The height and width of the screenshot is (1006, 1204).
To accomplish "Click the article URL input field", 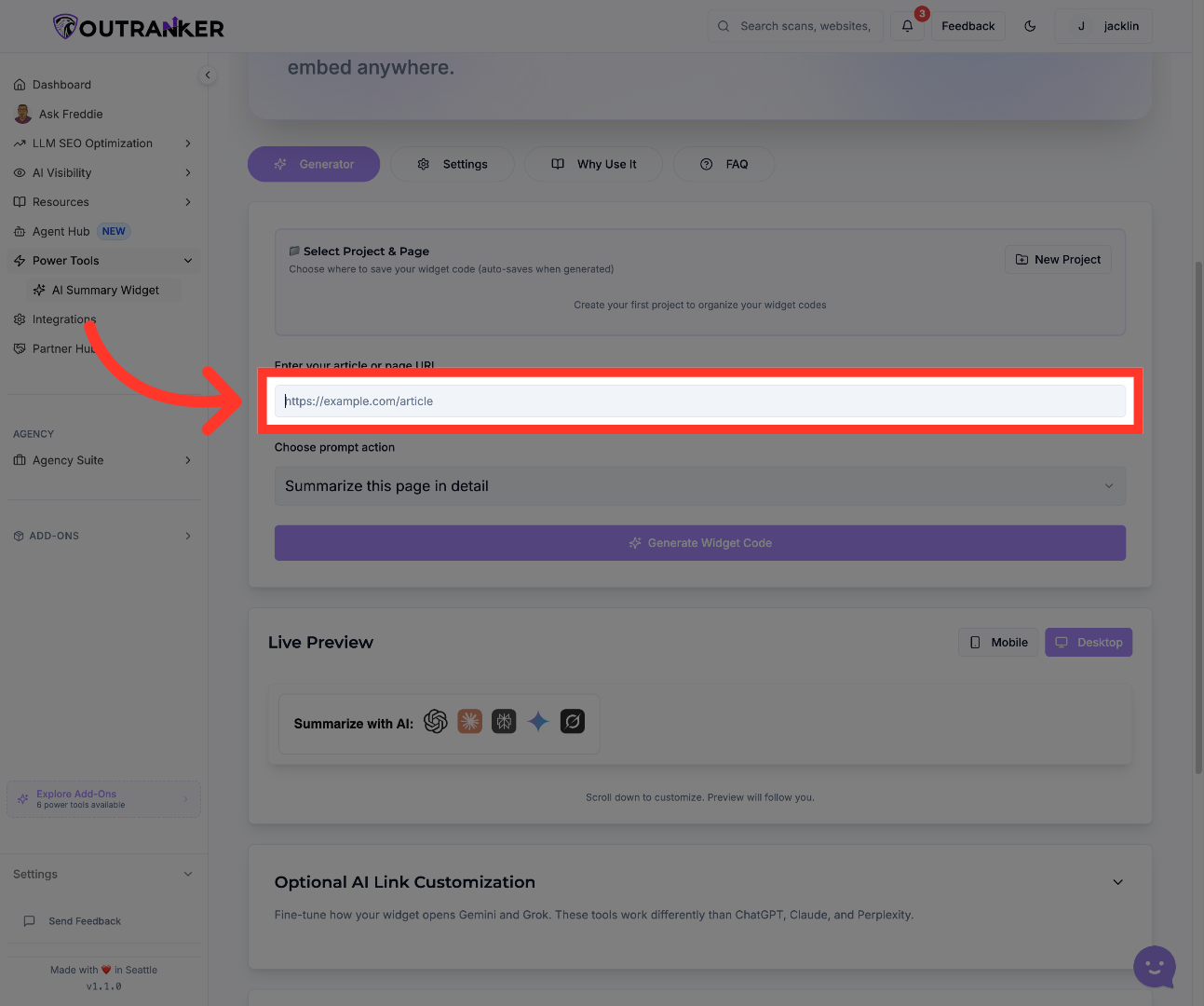I will pyautogui.click(x=699, y=401).
